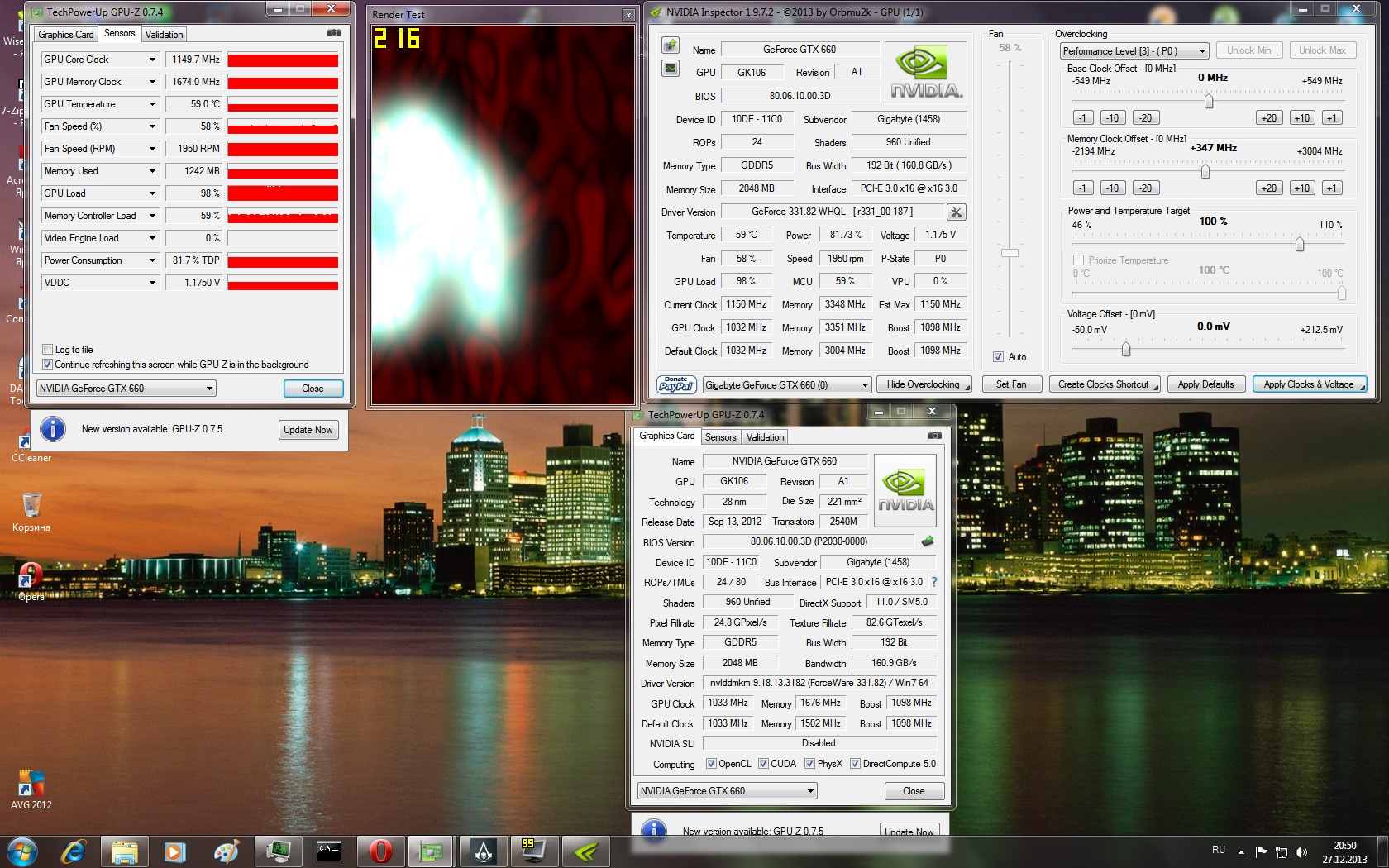
Task: Open the Action Center flag icon in tray
Action: point(1261,851)
